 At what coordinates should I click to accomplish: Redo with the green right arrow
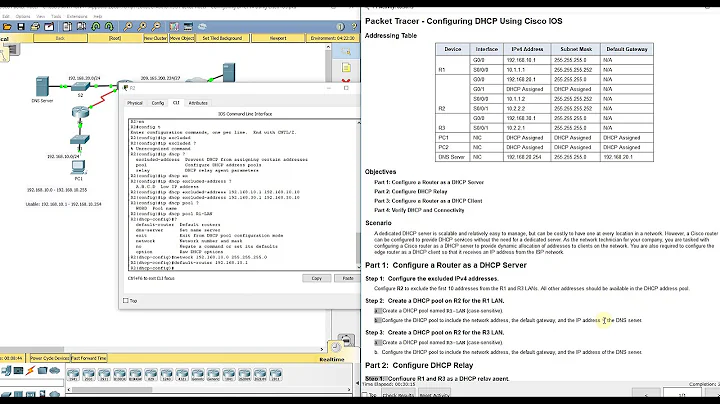[109, 27]
